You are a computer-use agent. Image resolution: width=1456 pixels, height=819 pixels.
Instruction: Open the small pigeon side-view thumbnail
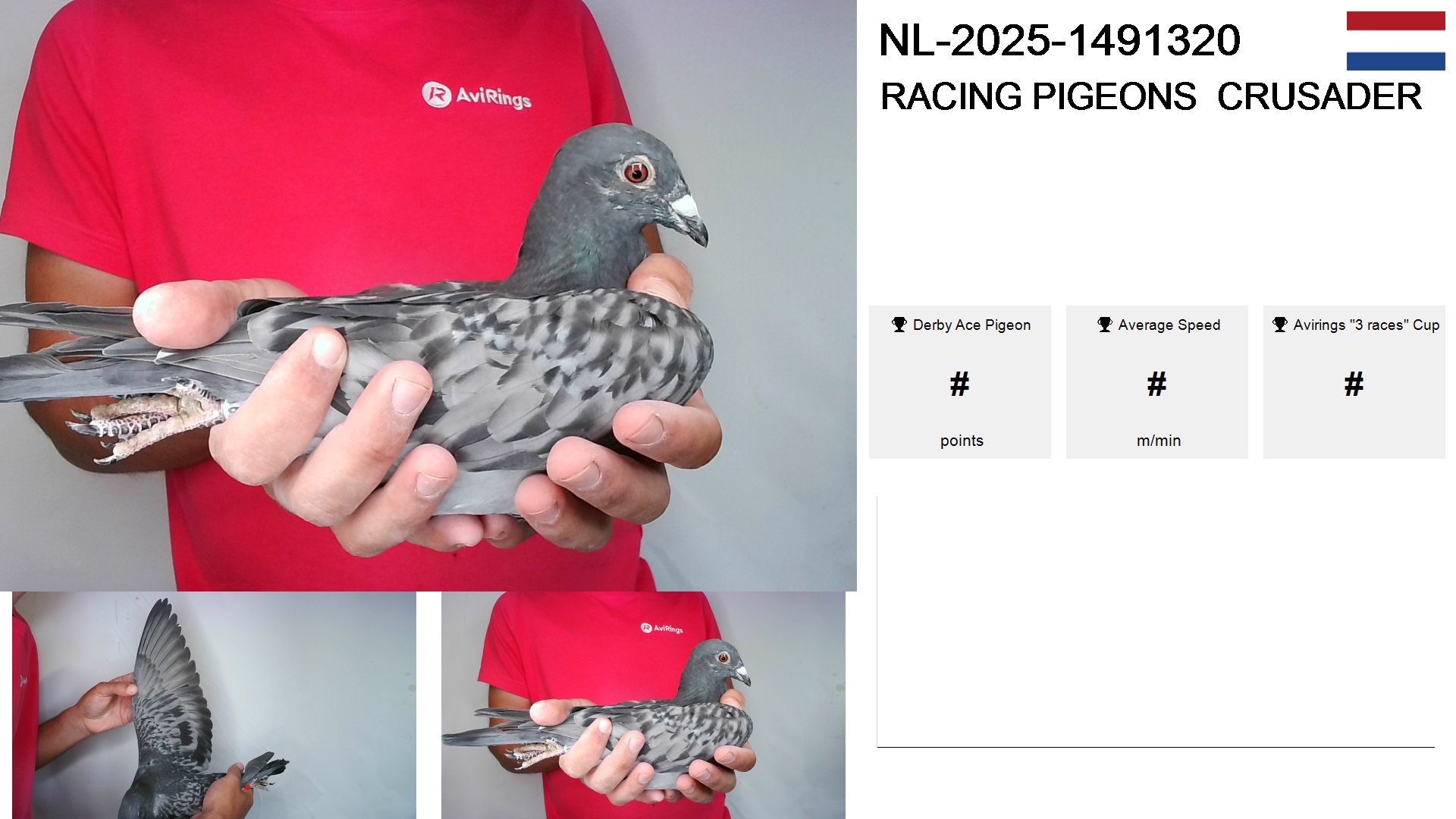(x=643, y=705)
